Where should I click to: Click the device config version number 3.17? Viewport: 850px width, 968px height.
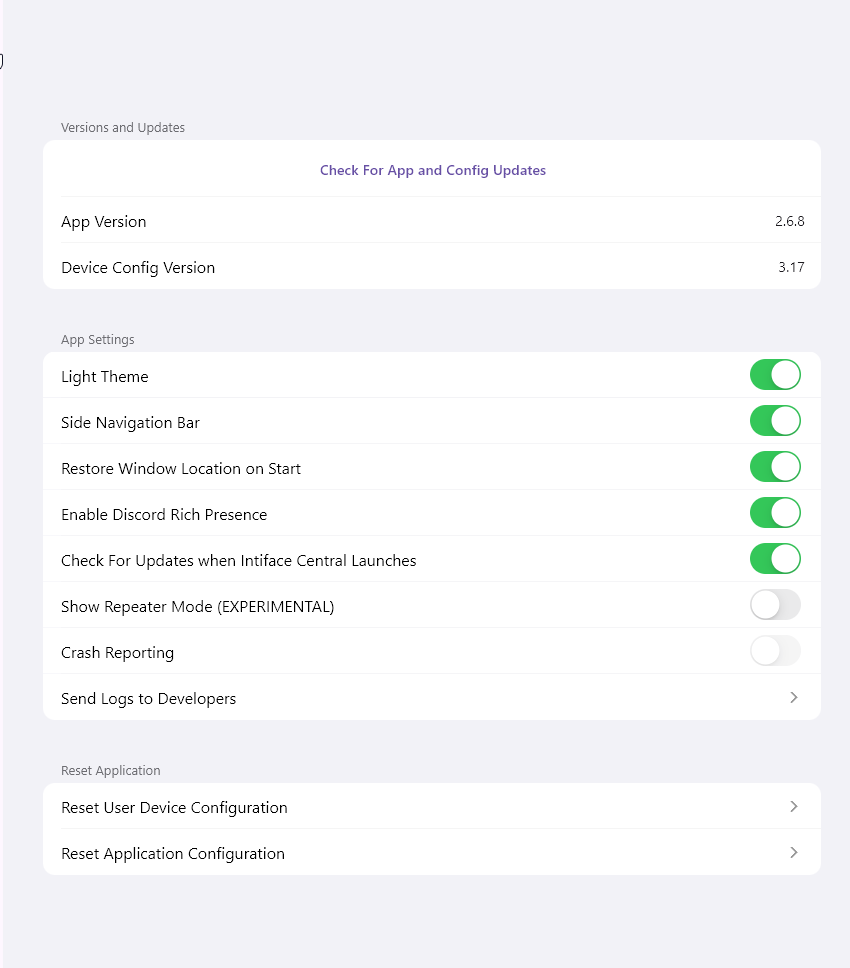click(791, 268)
